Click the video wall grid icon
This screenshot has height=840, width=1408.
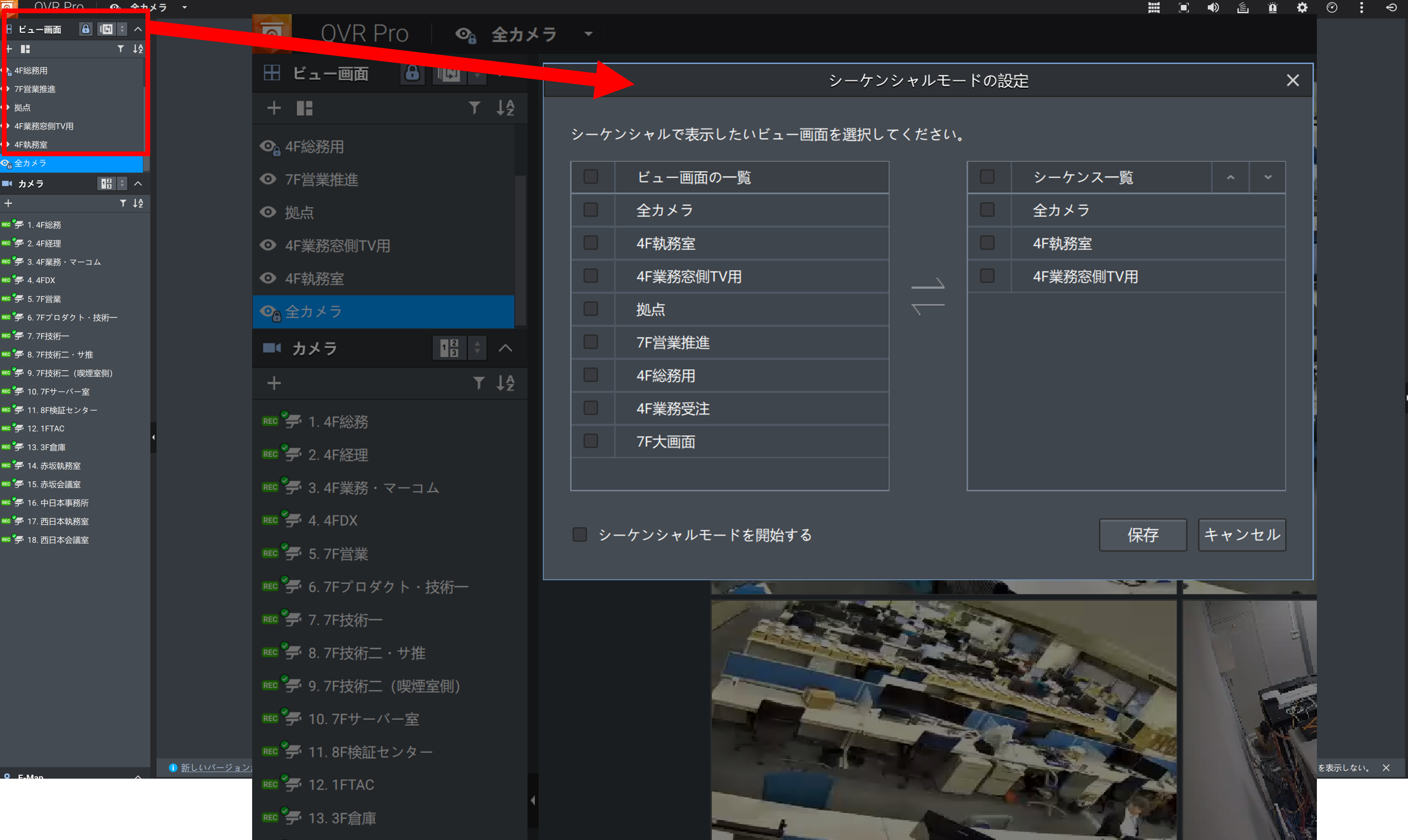pyautogui.click(x=1154, y=8)
